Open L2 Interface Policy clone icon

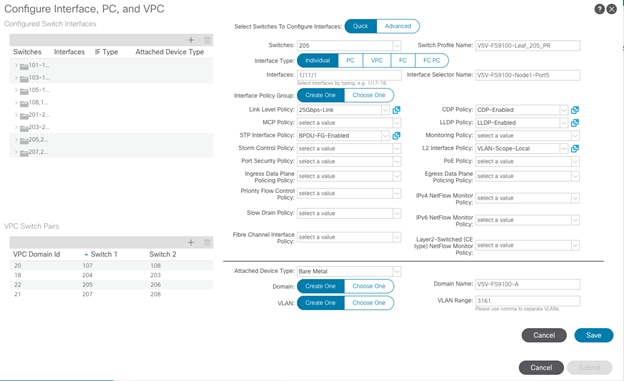pos(575,148)
